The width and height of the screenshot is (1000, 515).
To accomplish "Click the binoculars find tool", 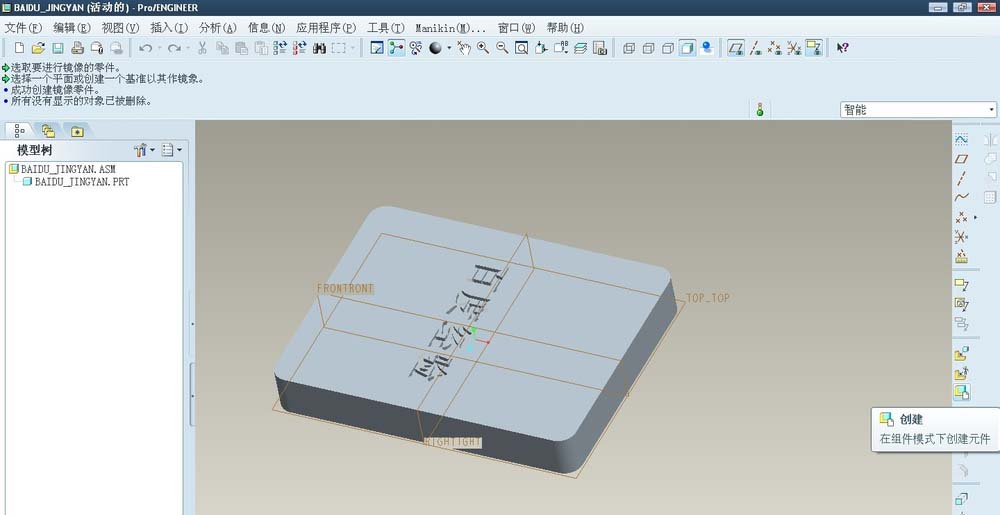I will coord(319,48).
